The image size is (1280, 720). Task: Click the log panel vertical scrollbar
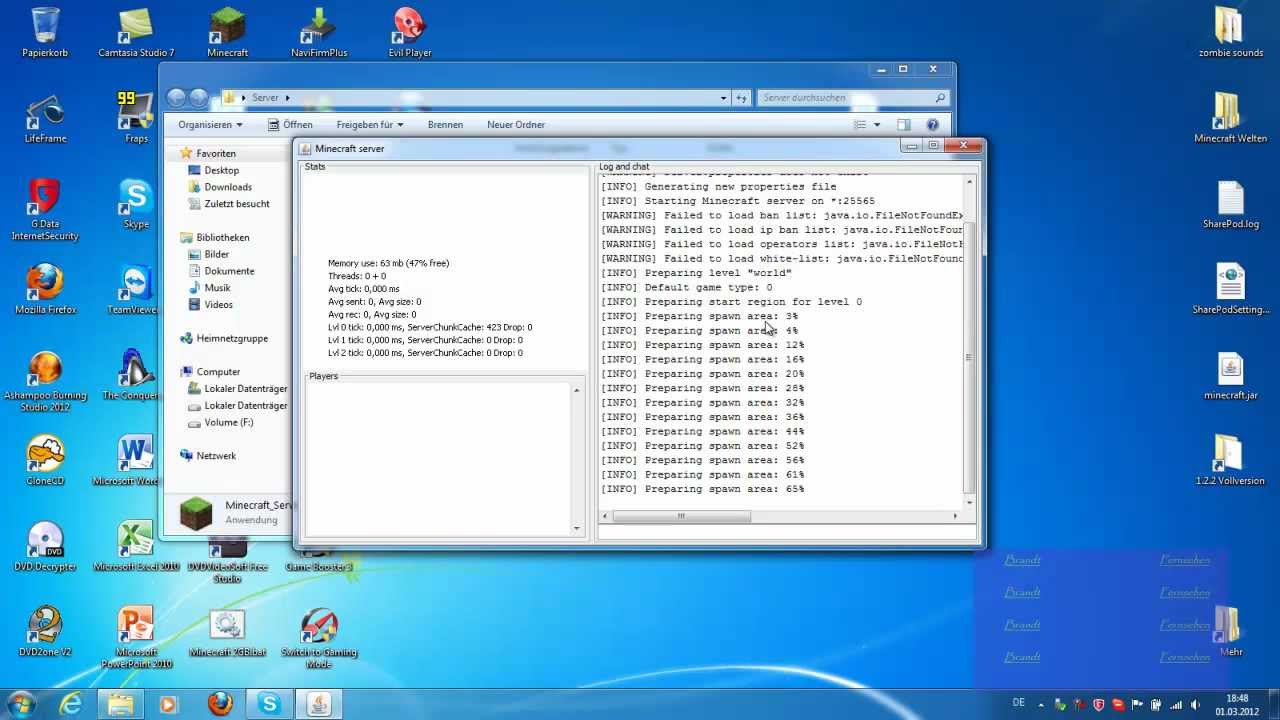click(x=968, y=340)
